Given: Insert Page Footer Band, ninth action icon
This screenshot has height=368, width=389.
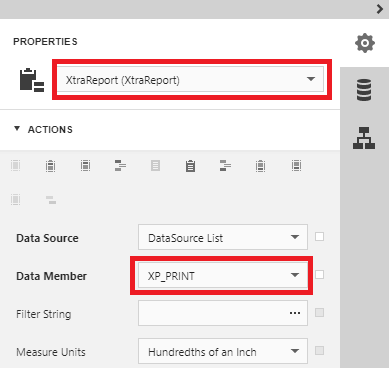Looking at the screenshot, I should [x=296, y=165].
